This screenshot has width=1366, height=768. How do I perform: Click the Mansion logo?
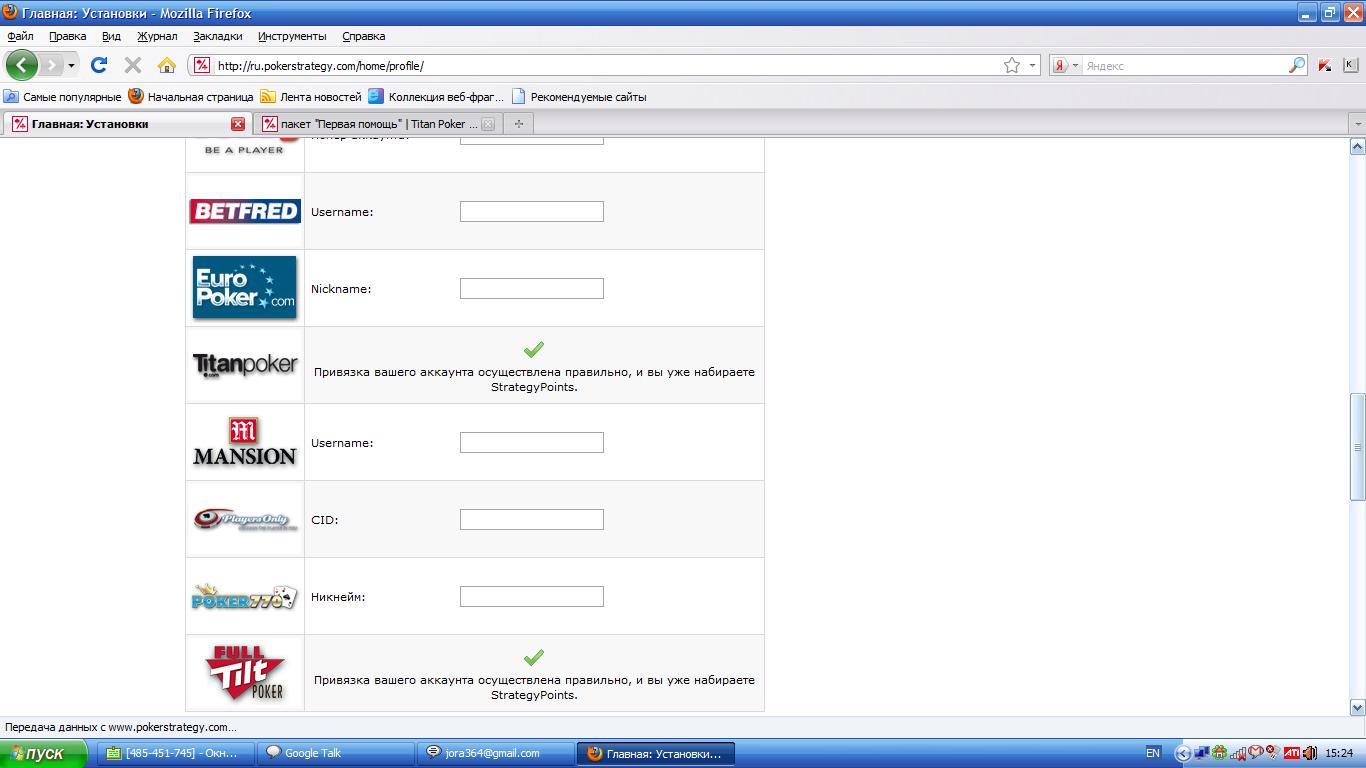245,442
